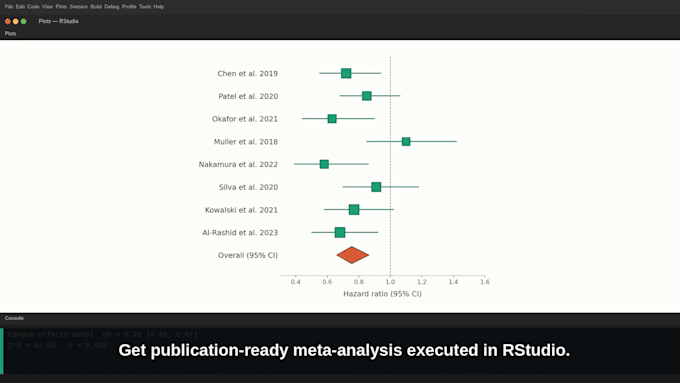Image resolution: width=680 pixels, height=383 pixels.
Task: Open the Profile menu
Action: pos(129,7)
